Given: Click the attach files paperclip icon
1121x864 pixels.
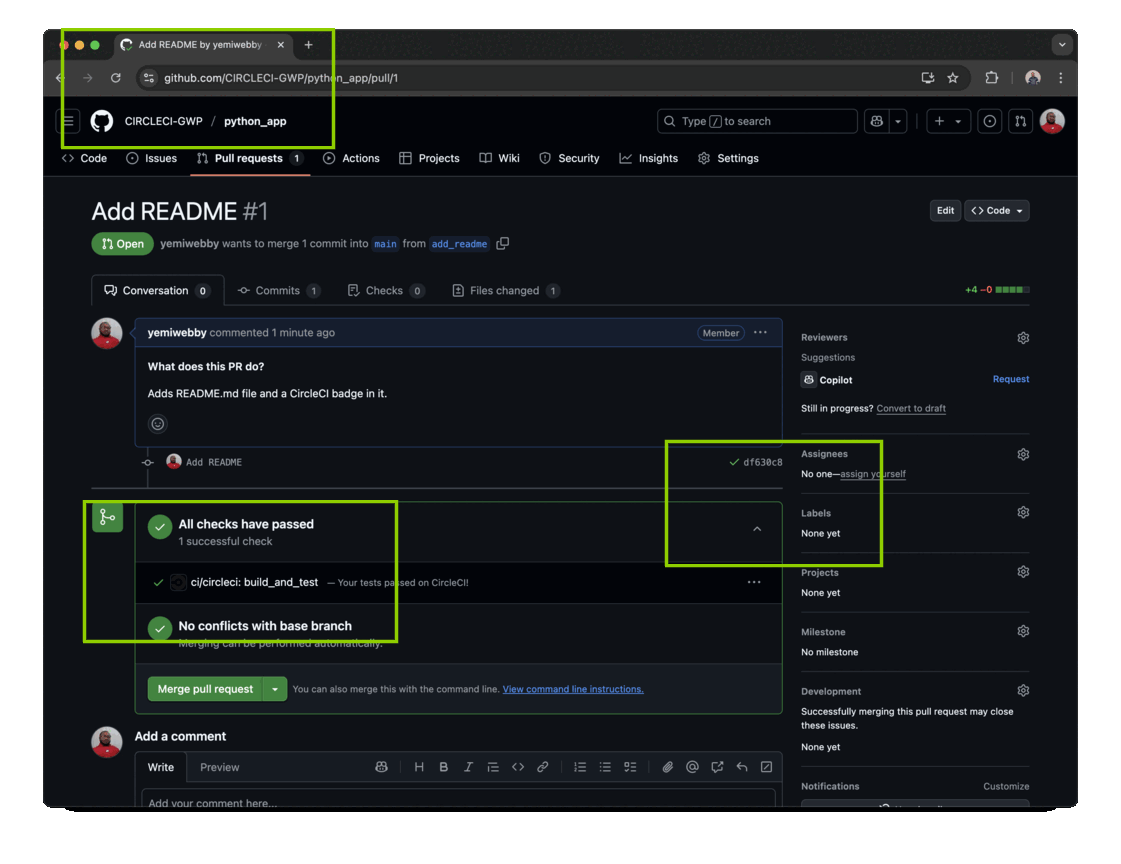Looking at the screenshot, I should click(667, 767).
